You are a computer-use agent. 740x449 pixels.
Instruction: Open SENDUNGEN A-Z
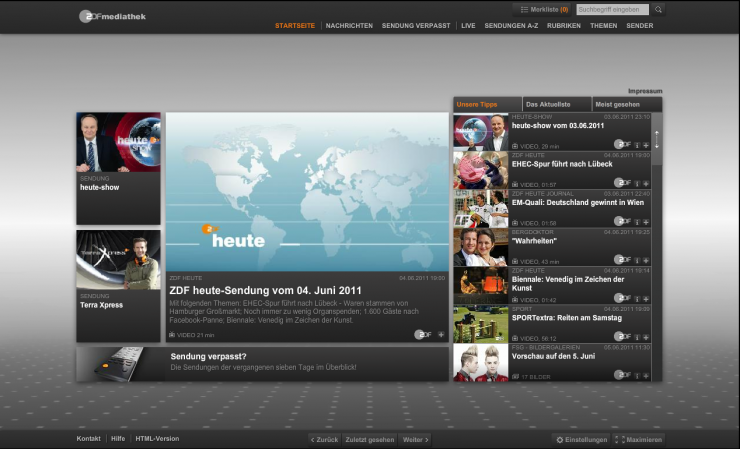(x=511, y=25)
